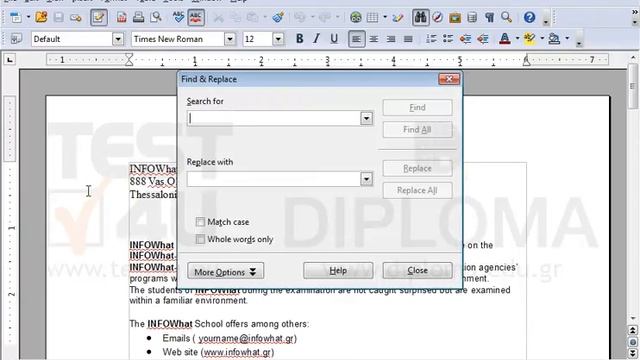
Task: Toggle Nonprinting Characters icon
Action: pyautogui.click(x=489, y=18)
